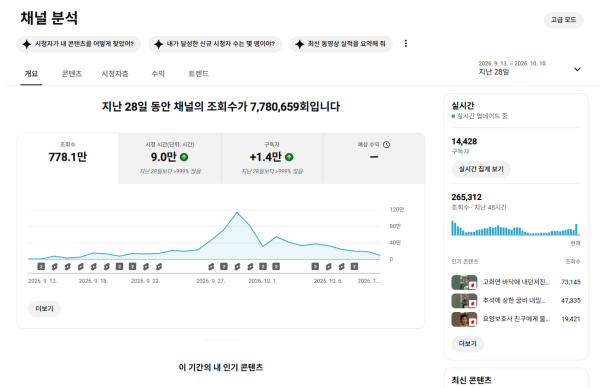The height and width of the screenshot is (388, 600).
Task: Open the 추석에 상한 굴비 내일 title
Action: click(514, 300)
